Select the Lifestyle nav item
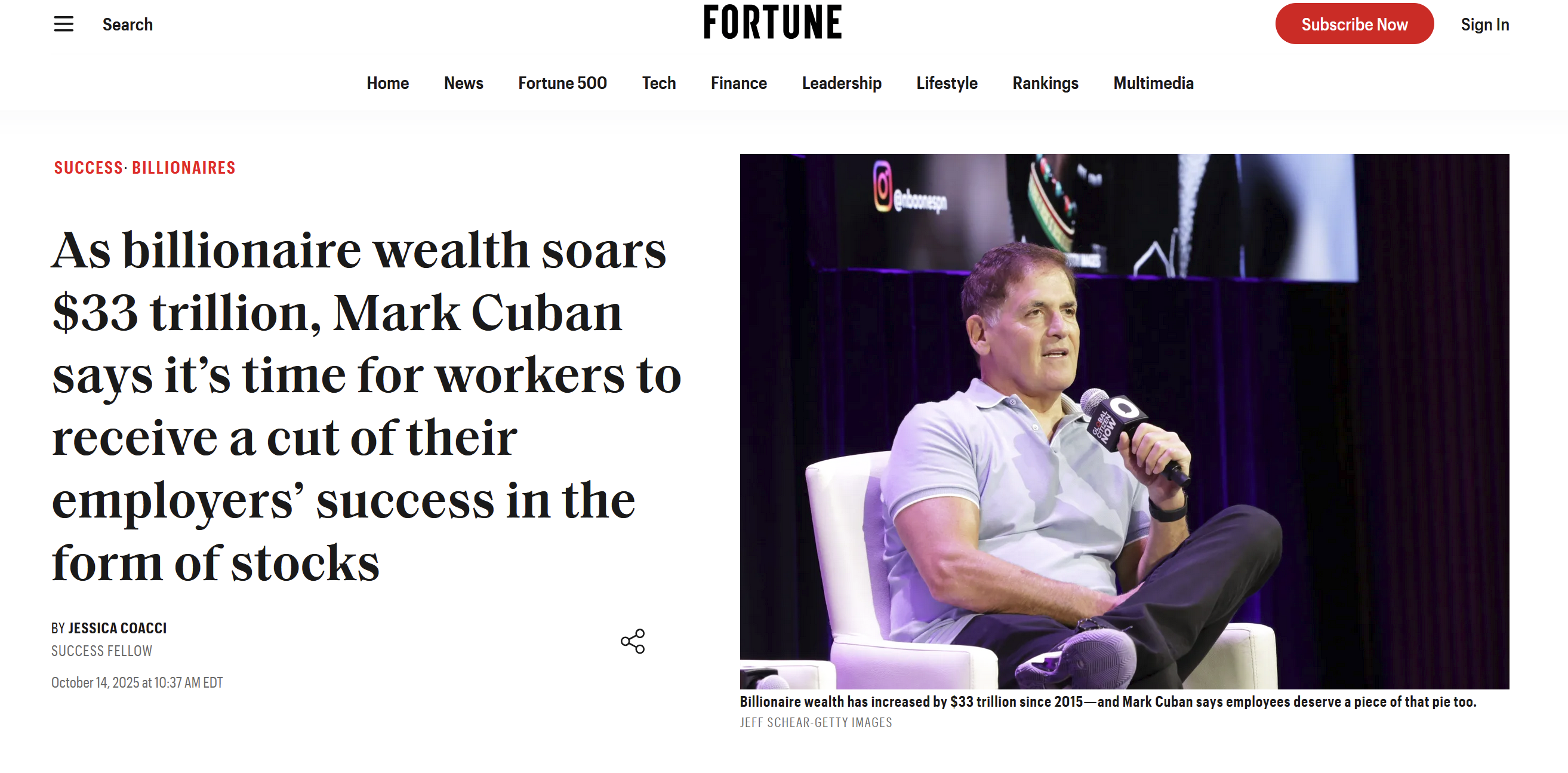 pos(947,83)
